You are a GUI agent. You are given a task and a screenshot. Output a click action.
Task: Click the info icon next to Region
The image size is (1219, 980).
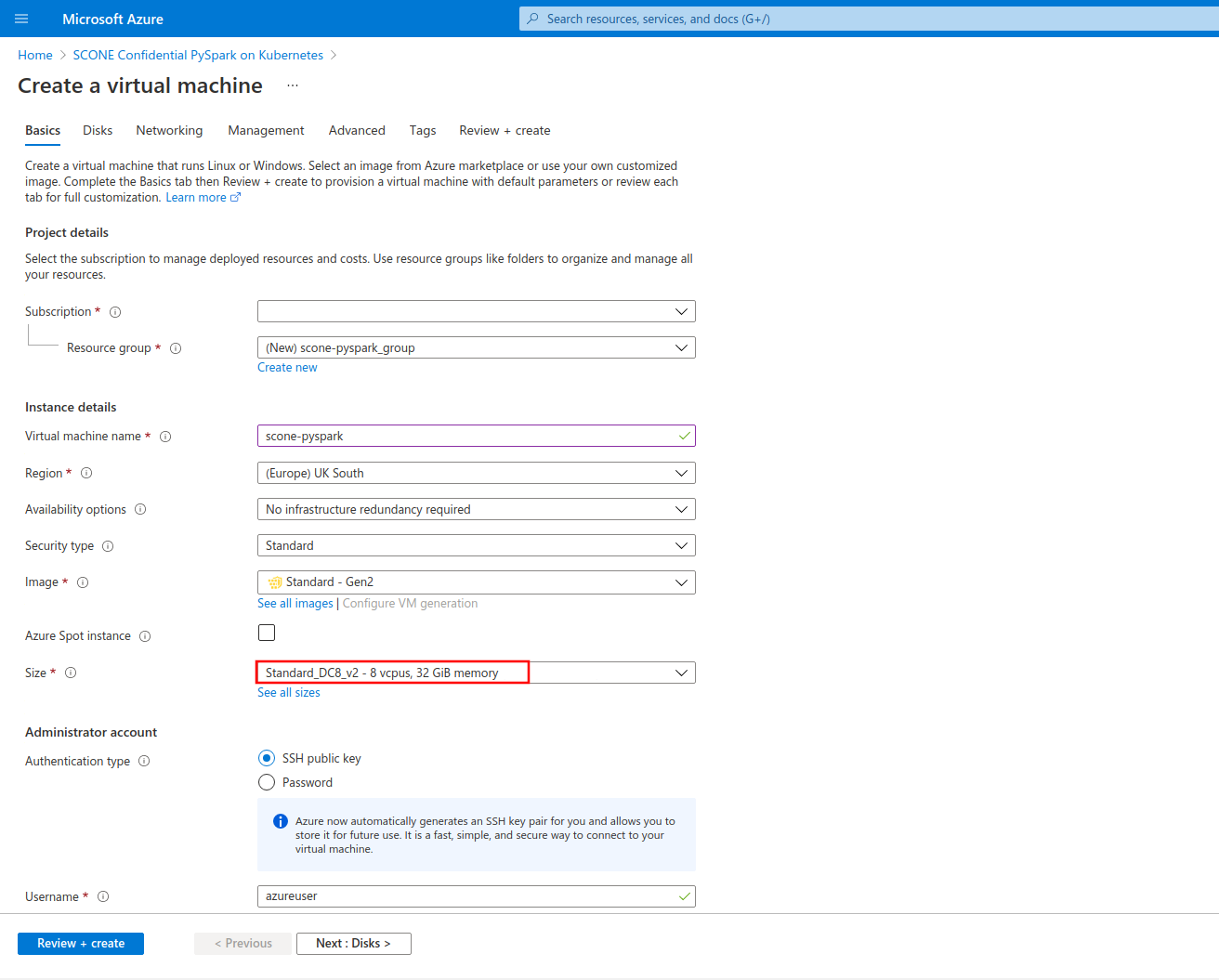85,473
